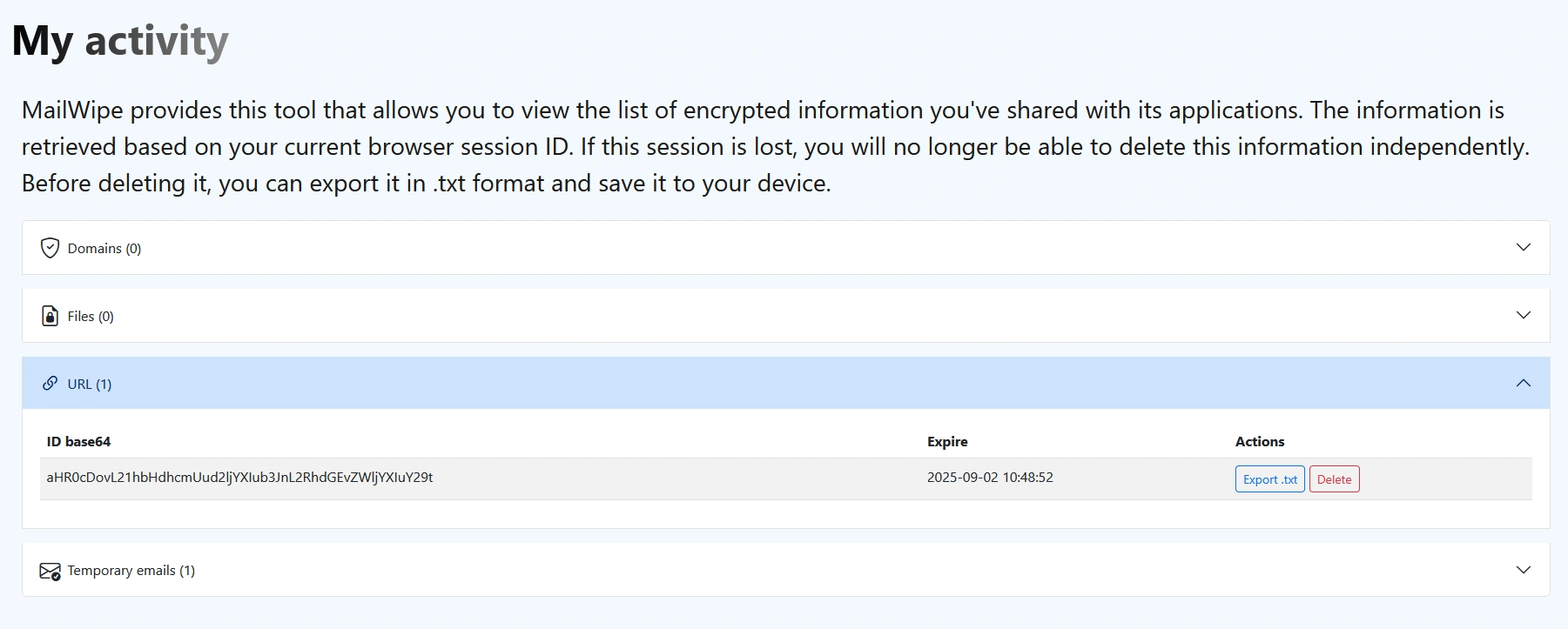Click the expire date 2025-09-02 10:48:52
The height and width of the screenshot is (629, 1568).
990,478
